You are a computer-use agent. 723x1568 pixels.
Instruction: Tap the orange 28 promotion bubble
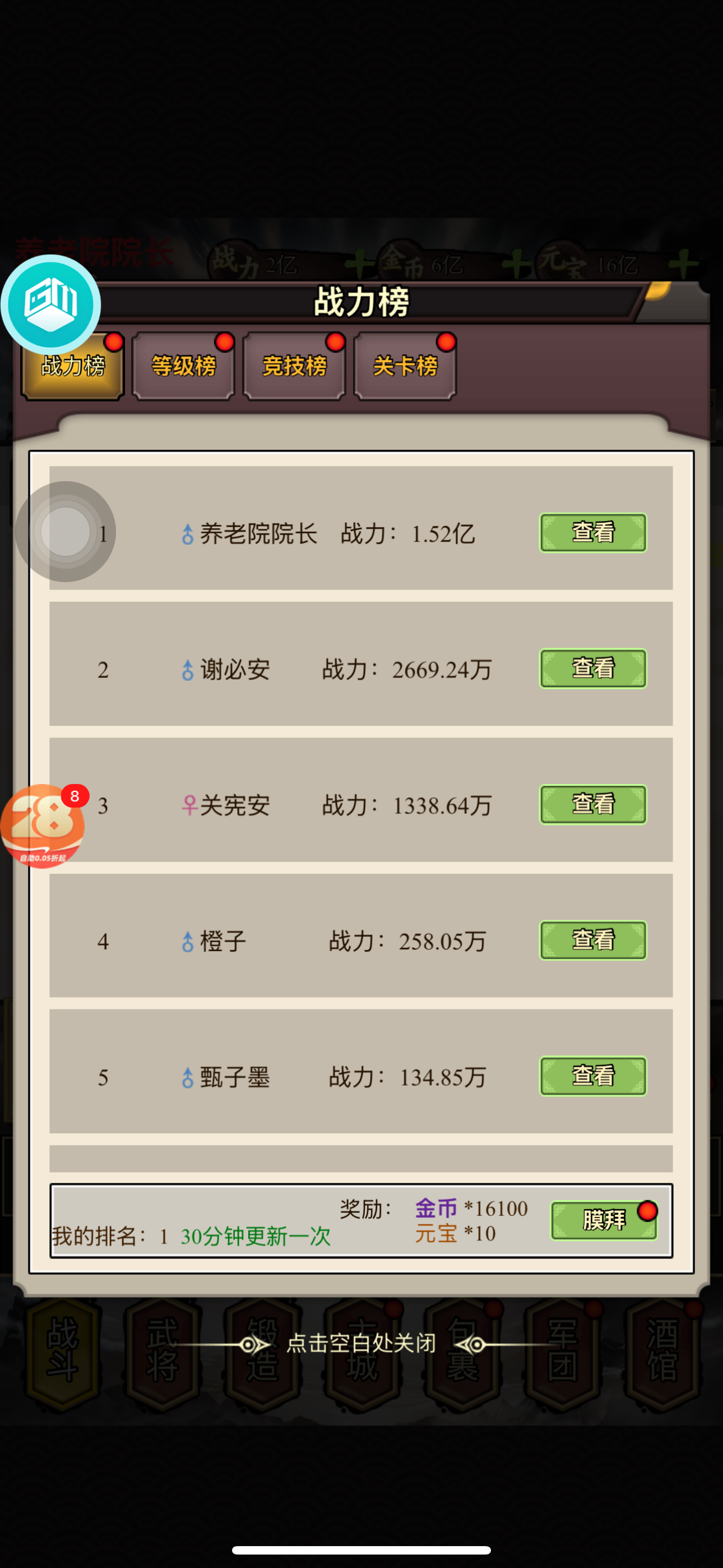[43, 826]
